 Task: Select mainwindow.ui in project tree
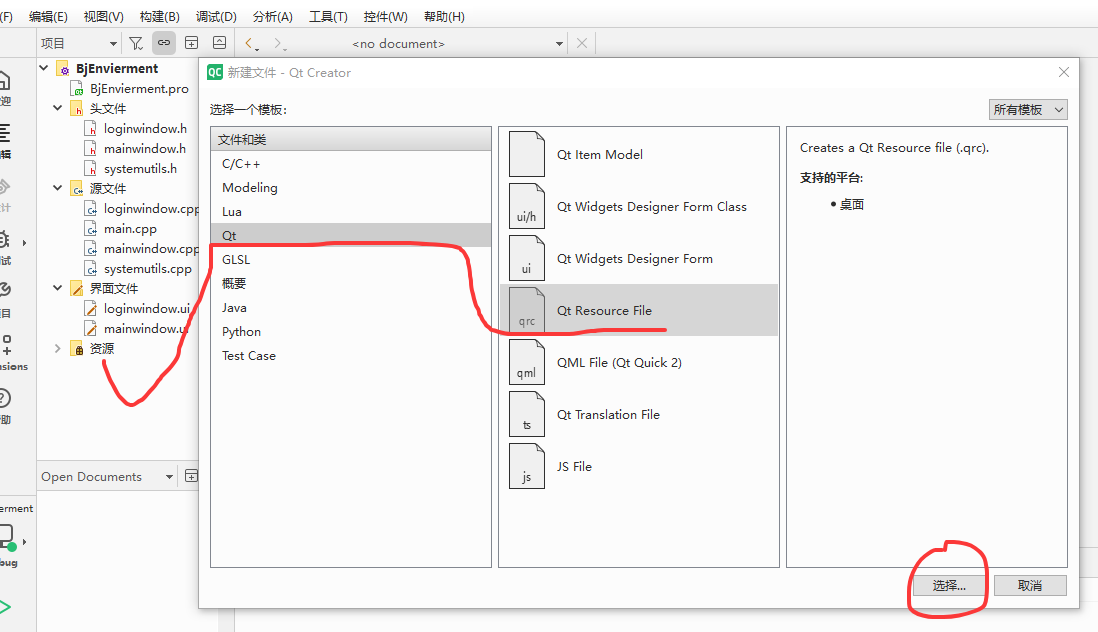click(146, 328)
